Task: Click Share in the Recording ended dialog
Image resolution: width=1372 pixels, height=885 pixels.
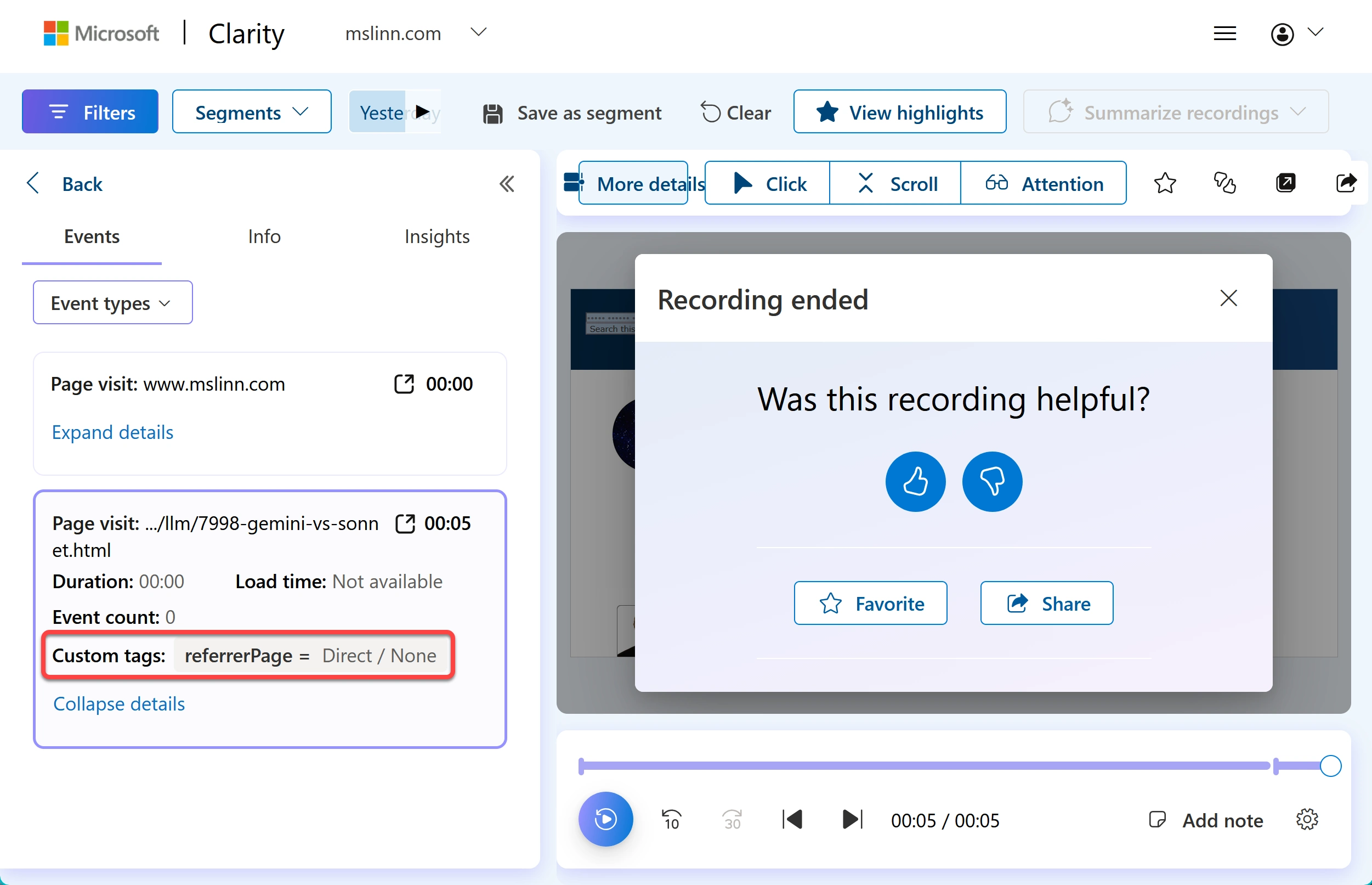Action: tap(1046, 603)
